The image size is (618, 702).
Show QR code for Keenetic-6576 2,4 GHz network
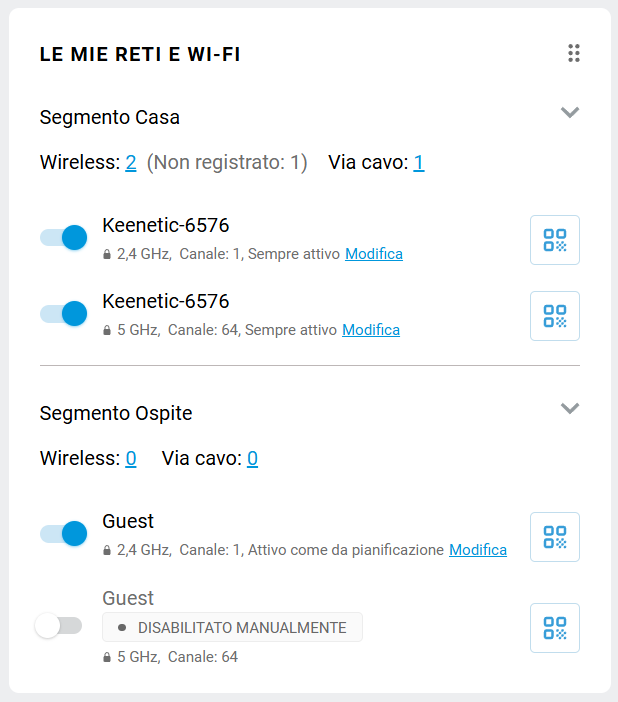(554, 240)
